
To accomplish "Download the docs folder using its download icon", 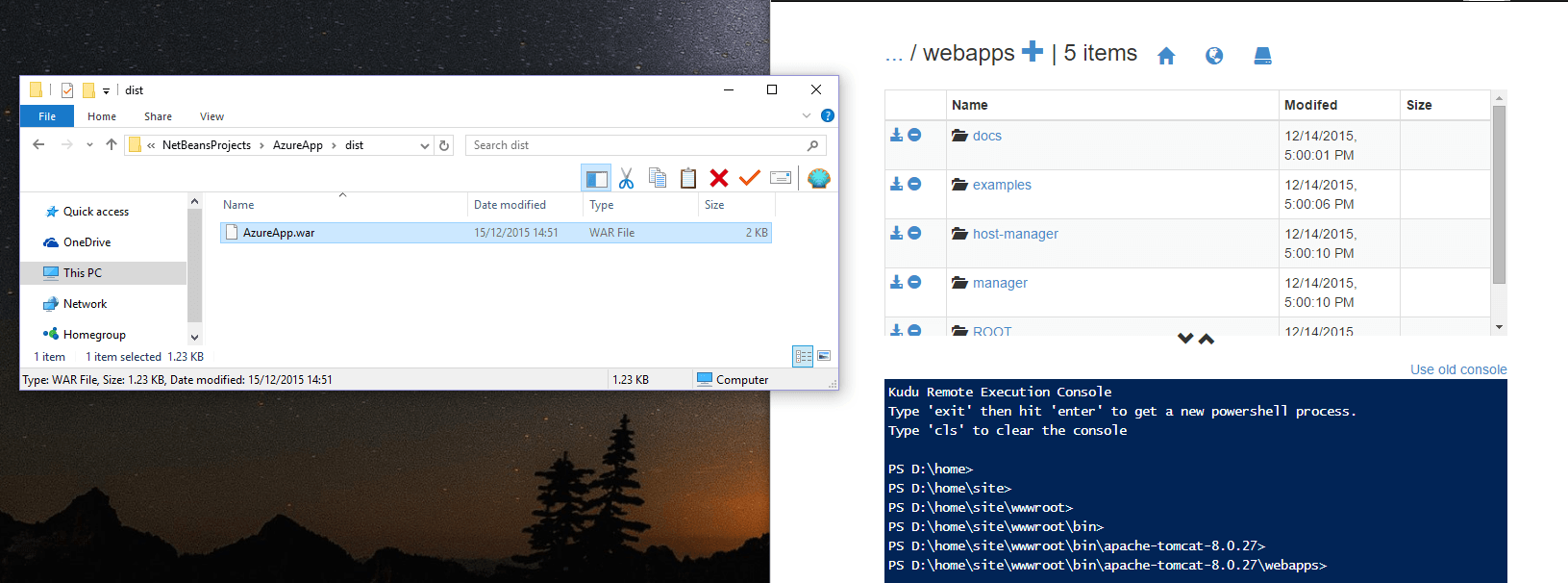I will [896, 136].
